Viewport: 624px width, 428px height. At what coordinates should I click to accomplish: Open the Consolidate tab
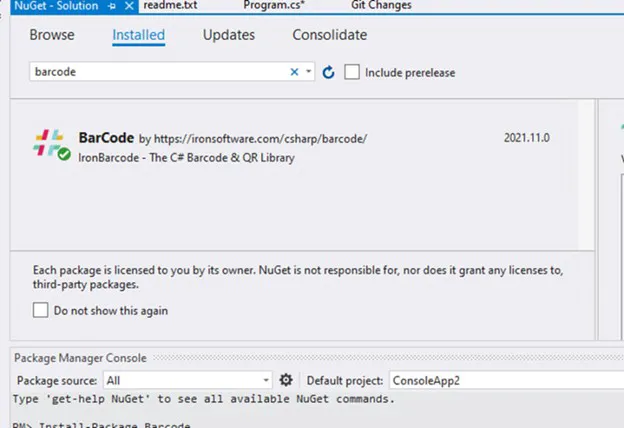[x=329, y=35]
